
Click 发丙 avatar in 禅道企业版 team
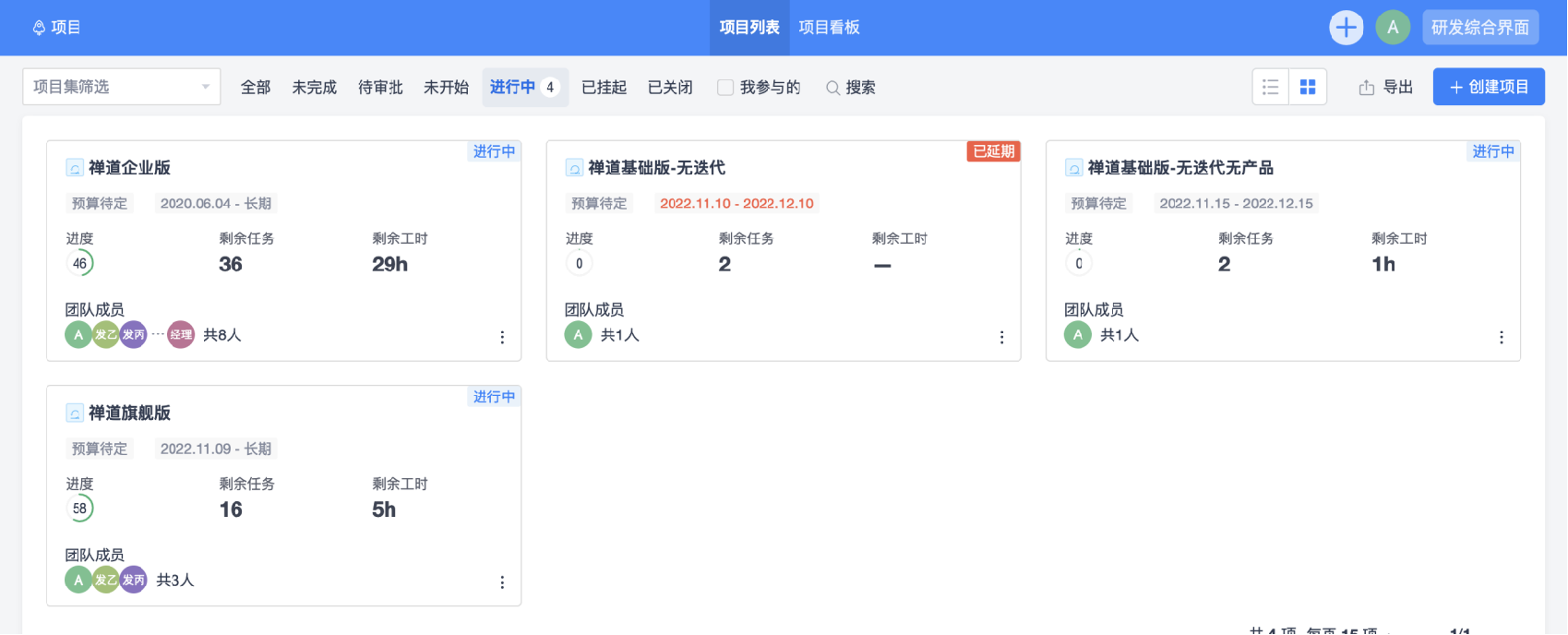[134, 335]
